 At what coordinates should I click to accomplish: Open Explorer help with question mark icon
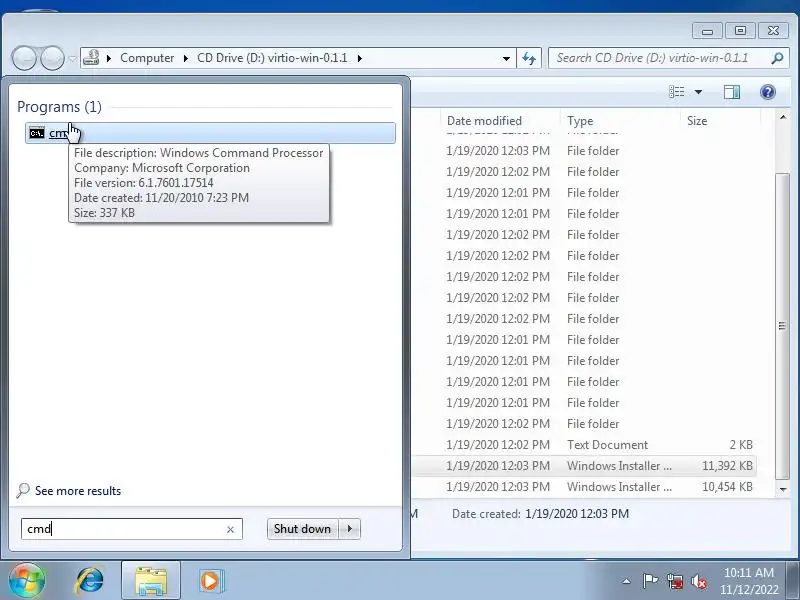[767, 92]
